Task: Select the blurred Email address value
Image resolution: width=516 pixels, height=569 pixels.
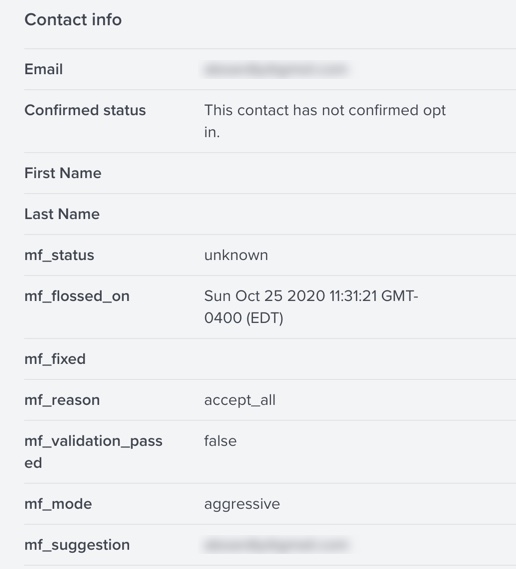Action: (x=277, y=69)
